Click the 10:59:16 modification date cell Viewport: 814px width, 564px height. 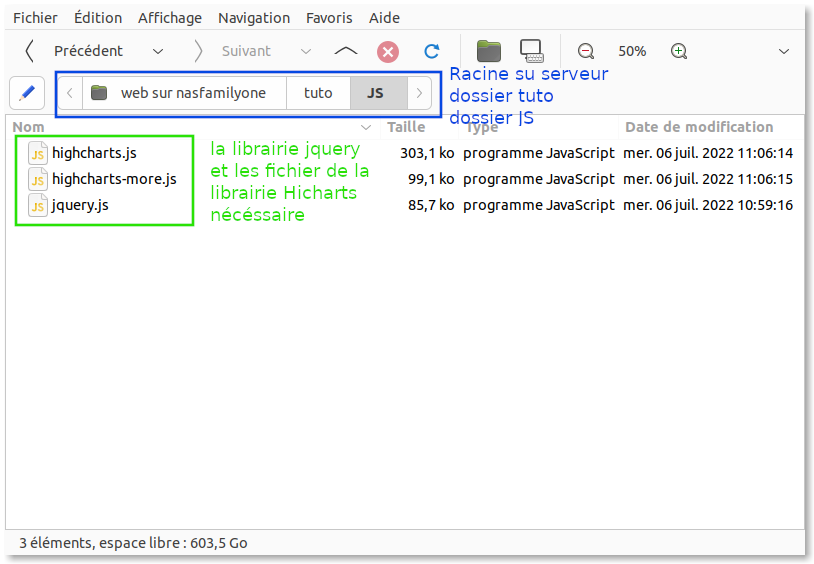(x=708, y=205)
